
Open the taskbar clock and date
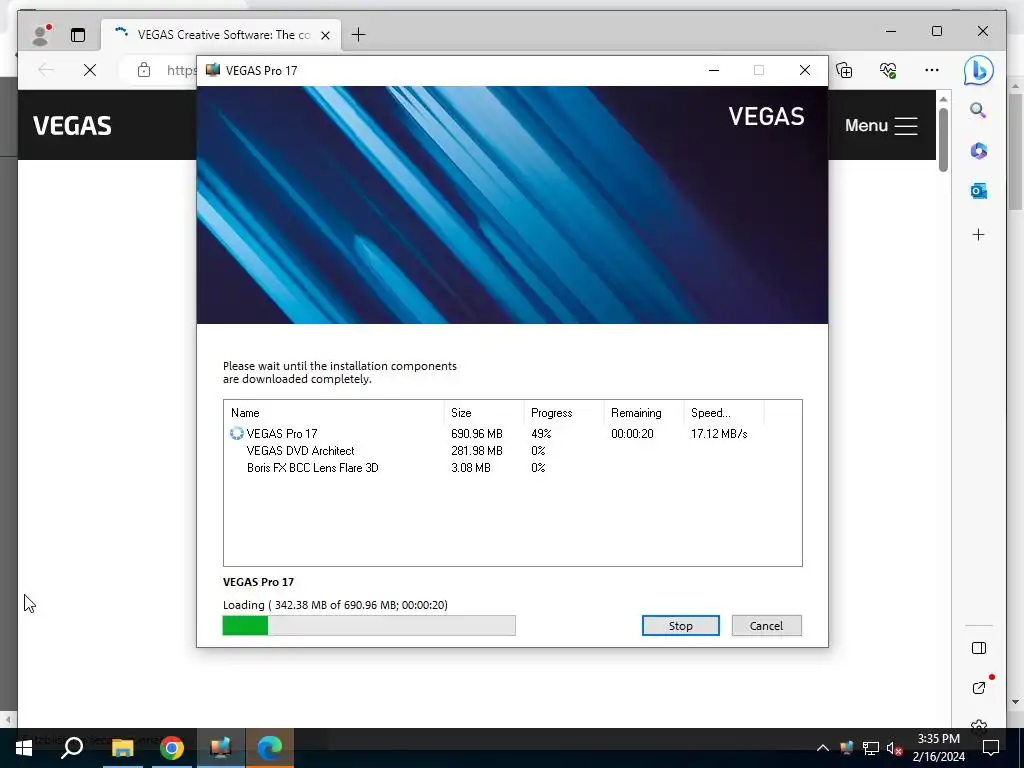click(x=938, y=748)
